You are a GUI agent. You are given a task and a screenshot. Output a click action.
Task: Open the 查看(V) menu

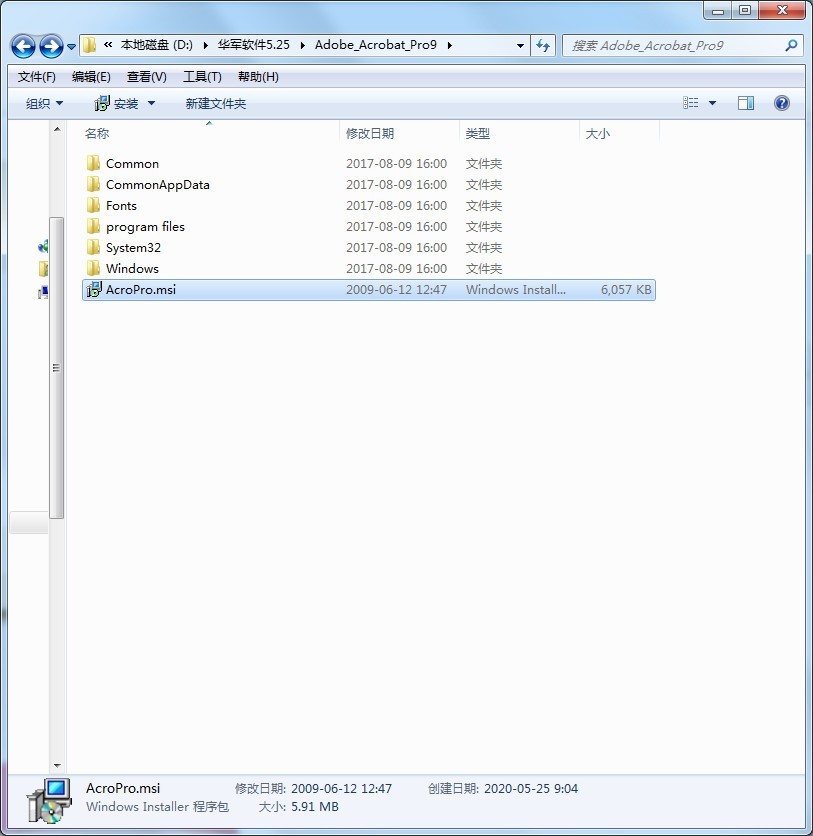point(145,76)
